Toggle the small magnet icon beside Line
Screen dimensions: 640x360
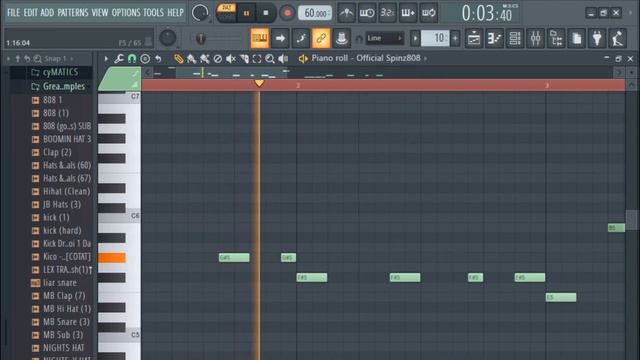click(x=359, y=39)
